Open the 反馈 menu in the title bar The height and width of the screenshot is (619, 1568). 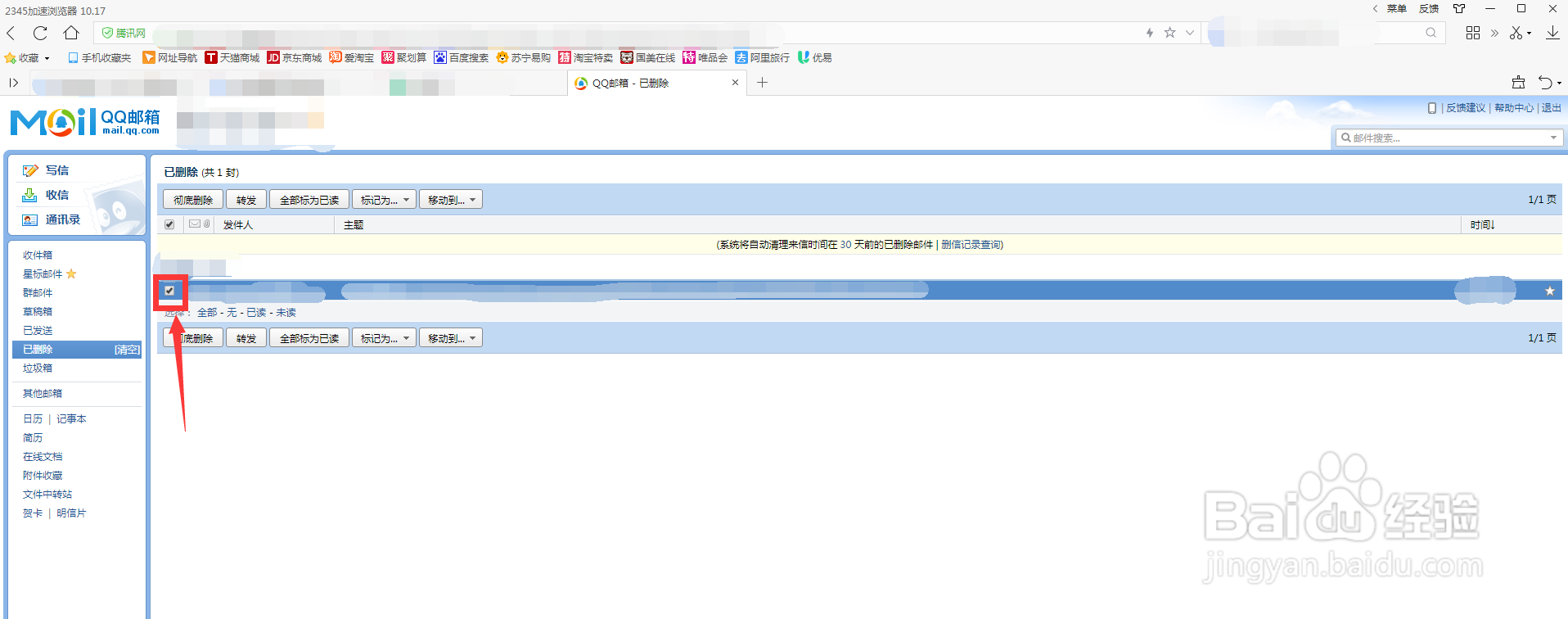click(x=1429, y=8)
